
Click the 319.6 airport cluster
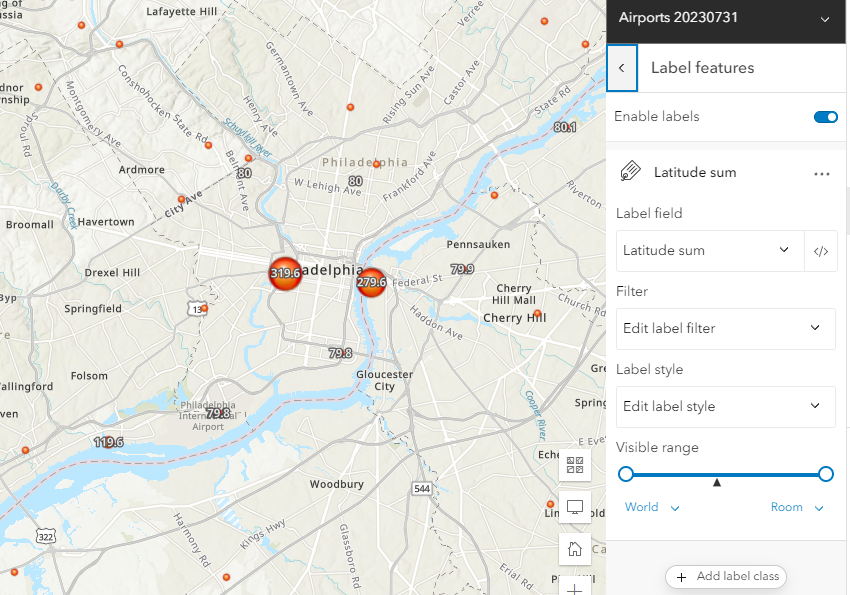click(285, 273)
